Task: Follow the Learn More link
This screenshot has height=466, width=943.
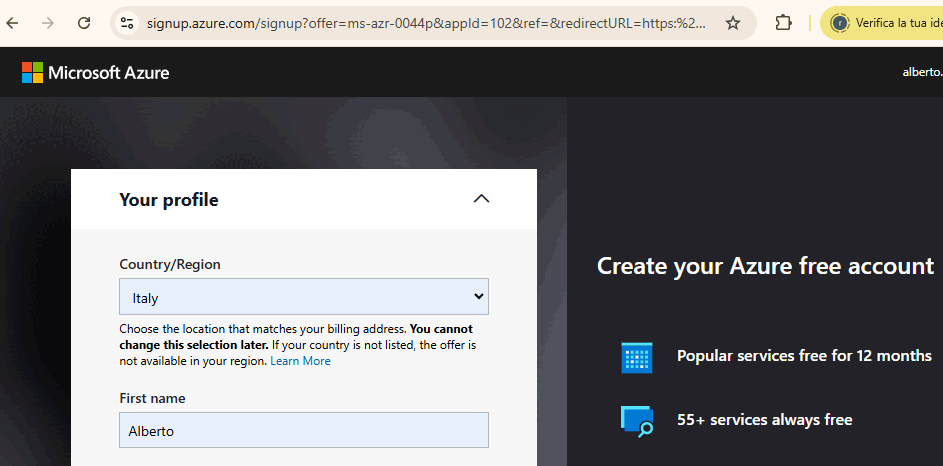Action: [300, 361]
